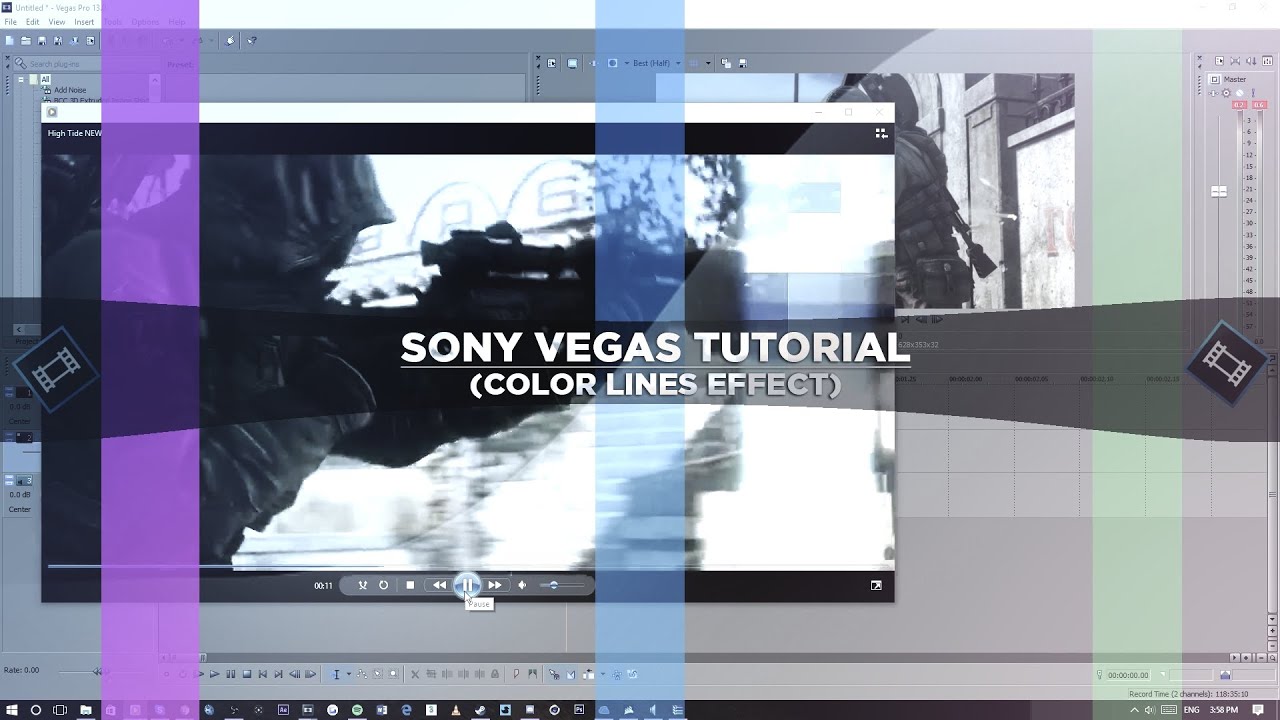The height and width of the screenshot is (720, 1280).
Task: Click Play in the Vegas transport bar
Action: (x=214, y=674)
